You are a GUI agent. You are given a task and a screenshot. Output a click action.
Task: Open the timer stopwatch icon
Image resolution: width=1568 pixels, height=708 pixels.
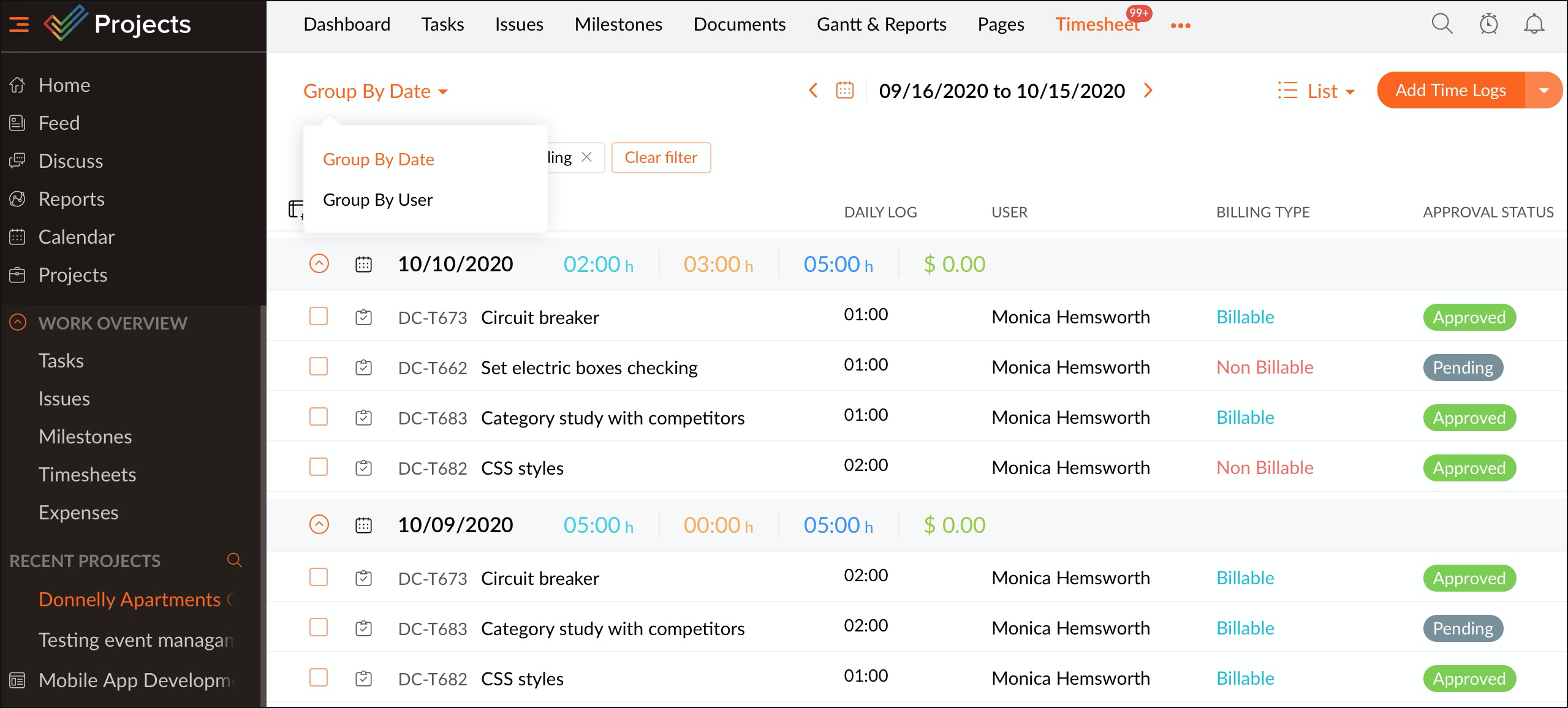pyautogui.click(x=1488, y=24)
